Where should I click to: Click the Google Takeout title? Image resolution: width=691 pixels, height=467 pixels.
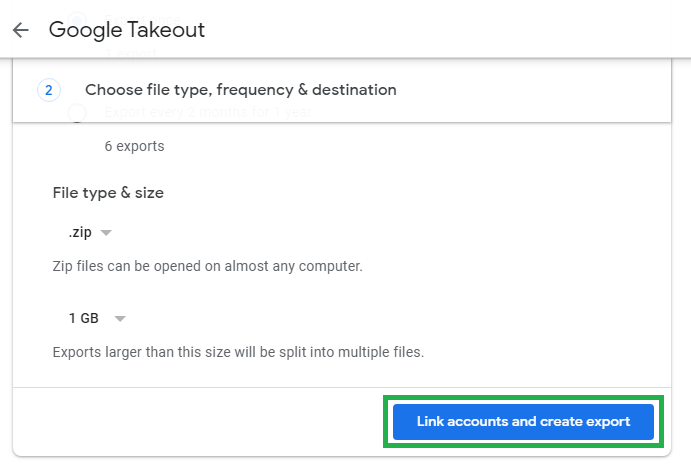pyautogui.click(x=126, y=30)
